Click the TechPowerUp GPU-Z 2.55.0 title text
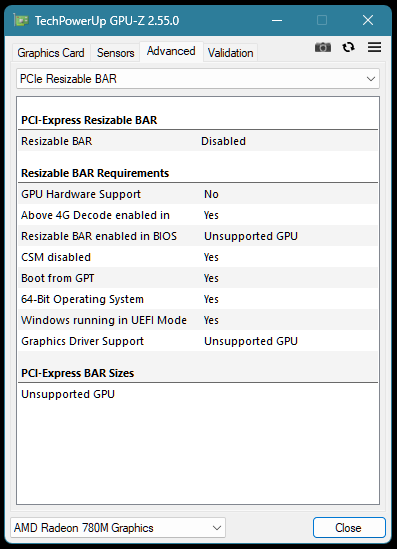Image resolution: width=397 pixels, height=549 pixels. [107, 21]
